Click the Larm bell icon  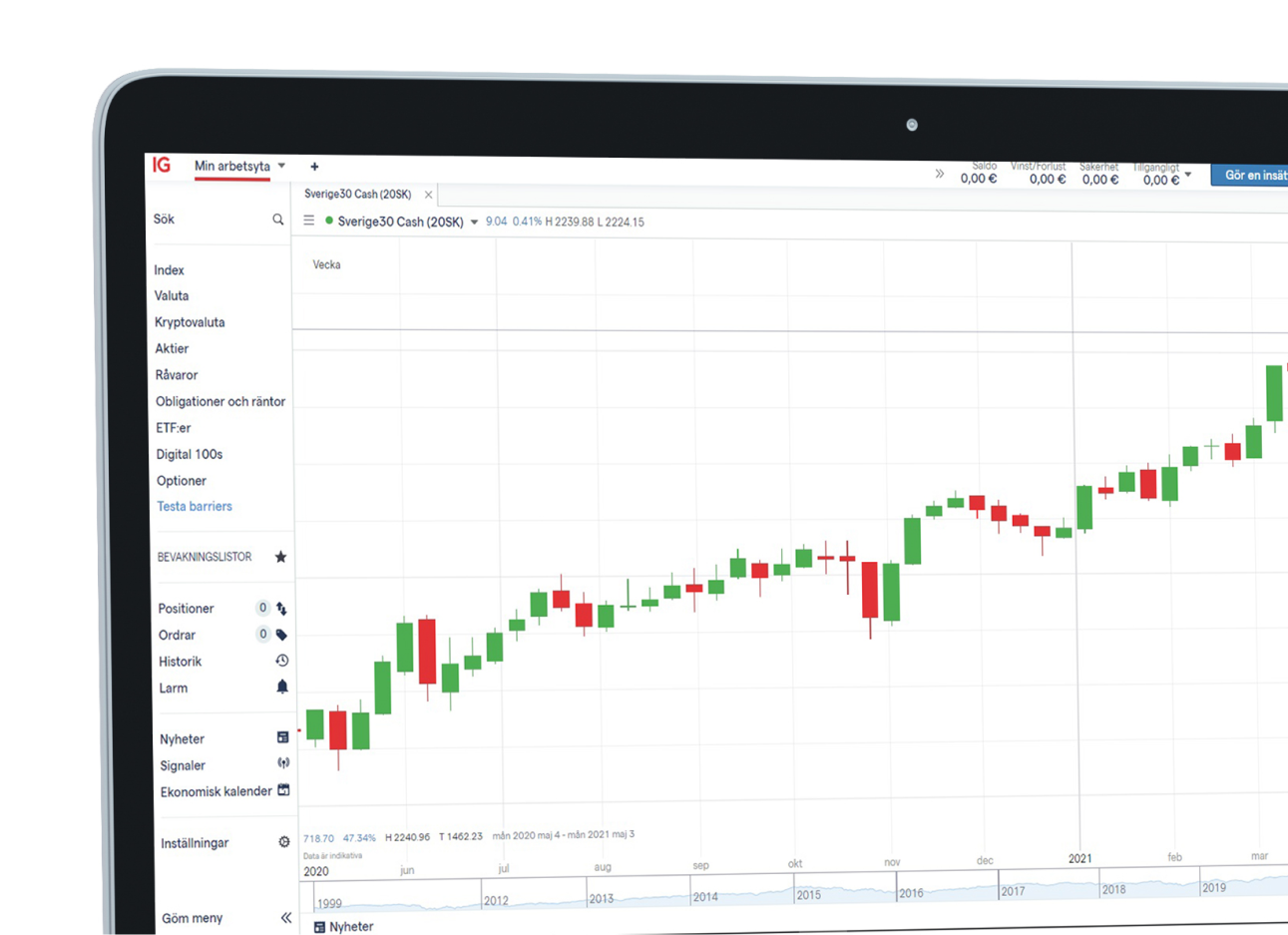[282, 687]
